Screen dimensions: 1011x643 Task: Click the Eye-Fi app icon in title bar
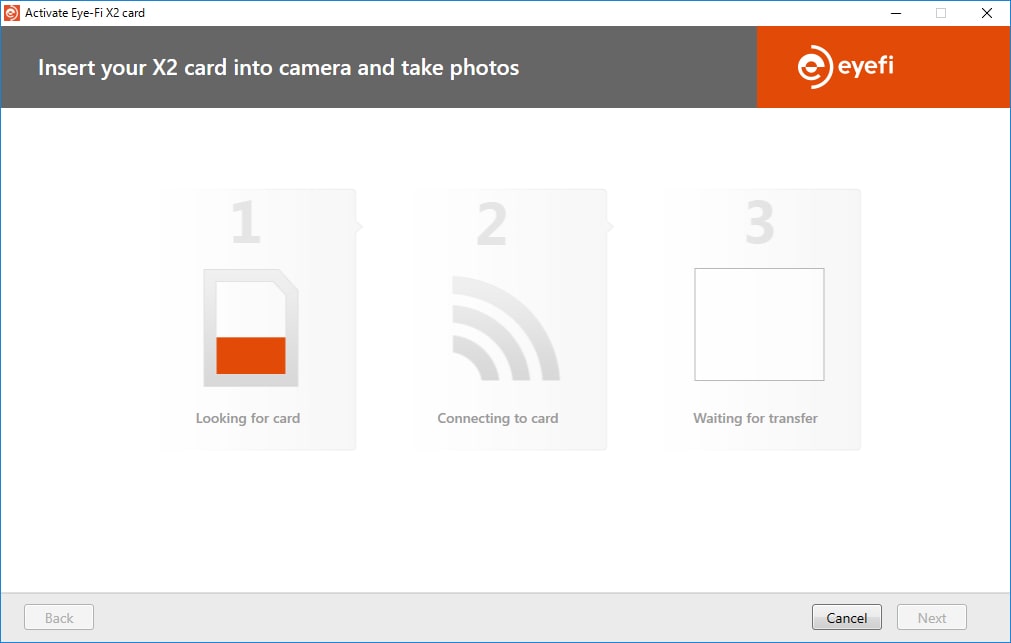13,13
